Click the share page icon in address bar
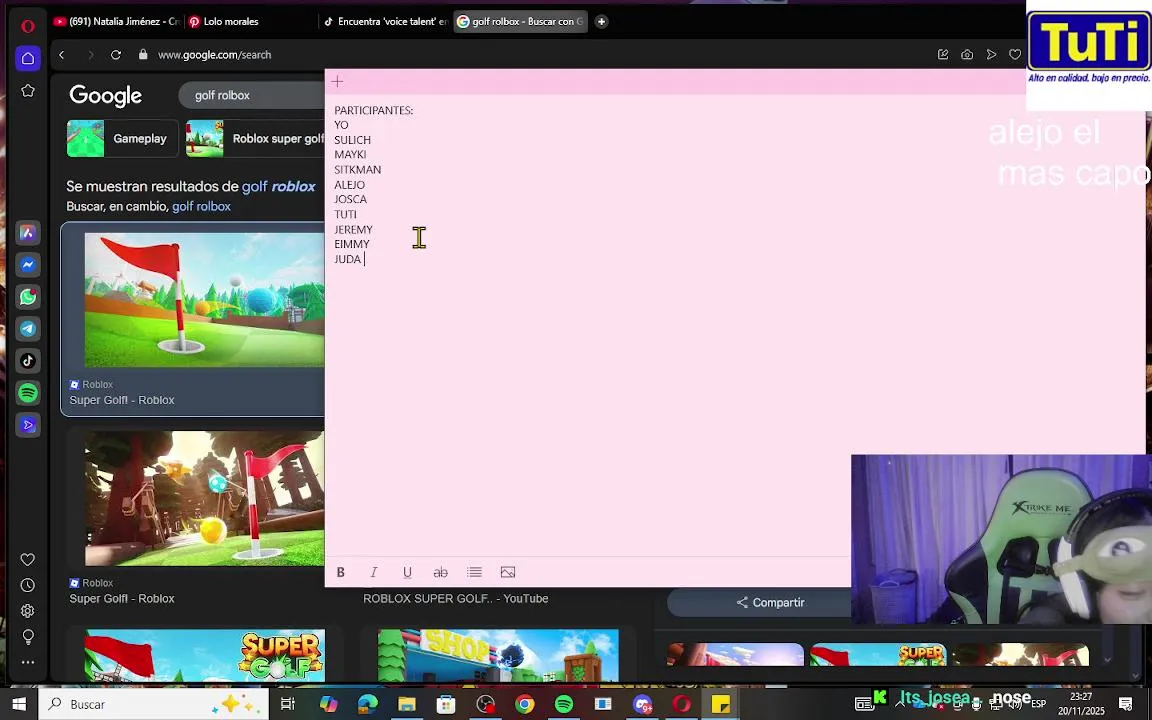The image size is (1152, 720). (x=943, y=54)
